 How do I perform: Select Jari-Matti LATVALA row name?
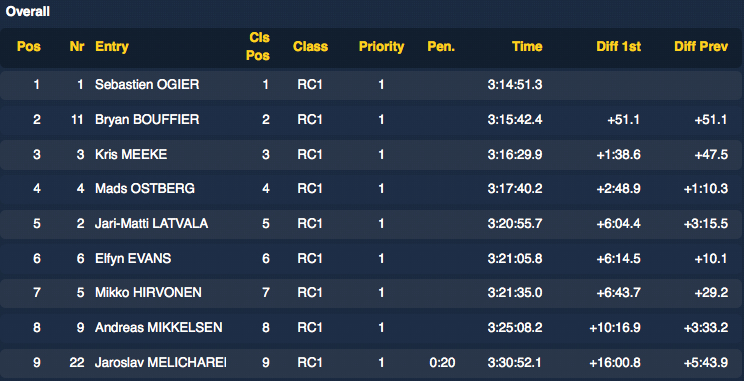coord(151,223)
